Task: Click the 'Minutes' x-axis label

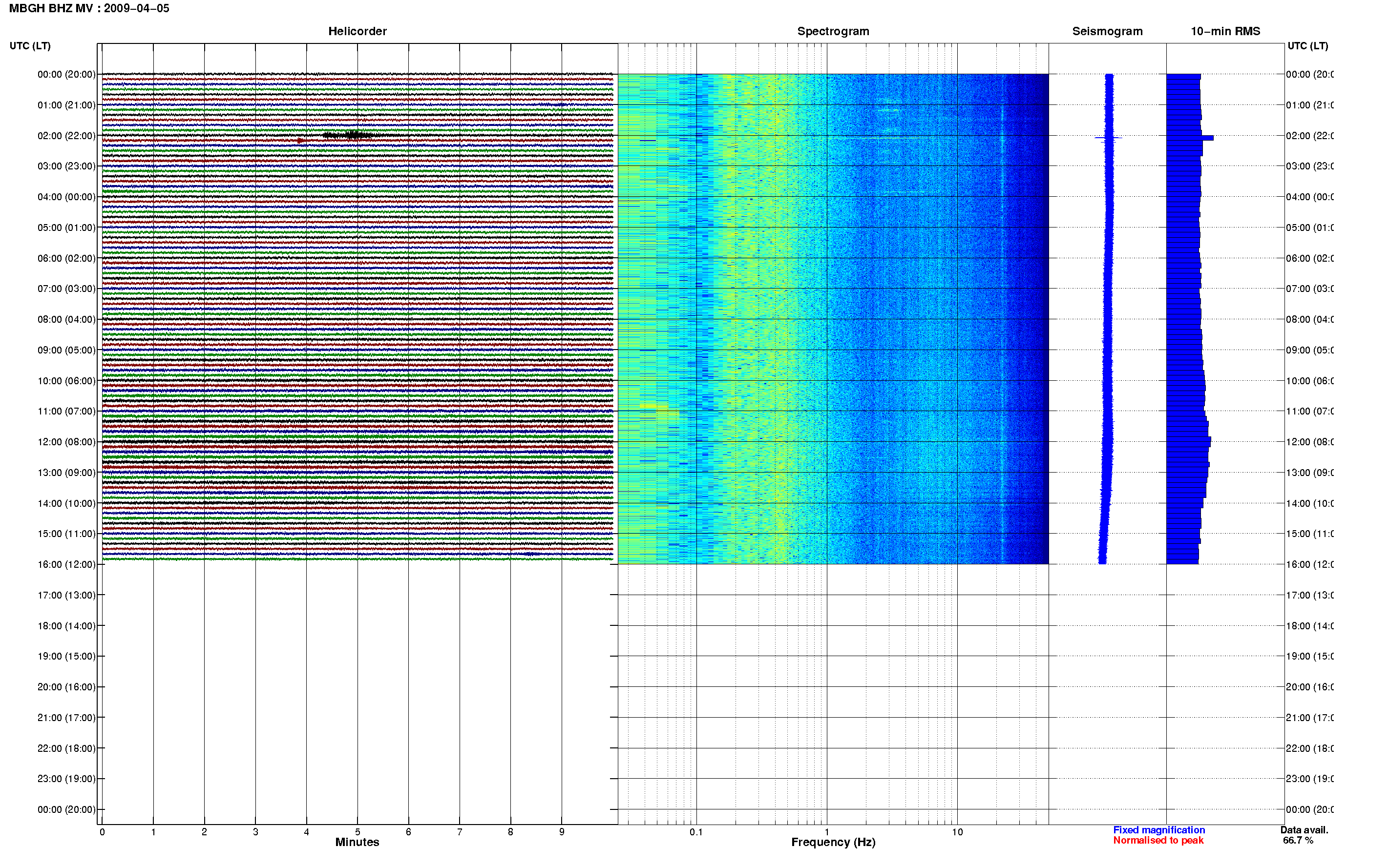Action: 357,842
